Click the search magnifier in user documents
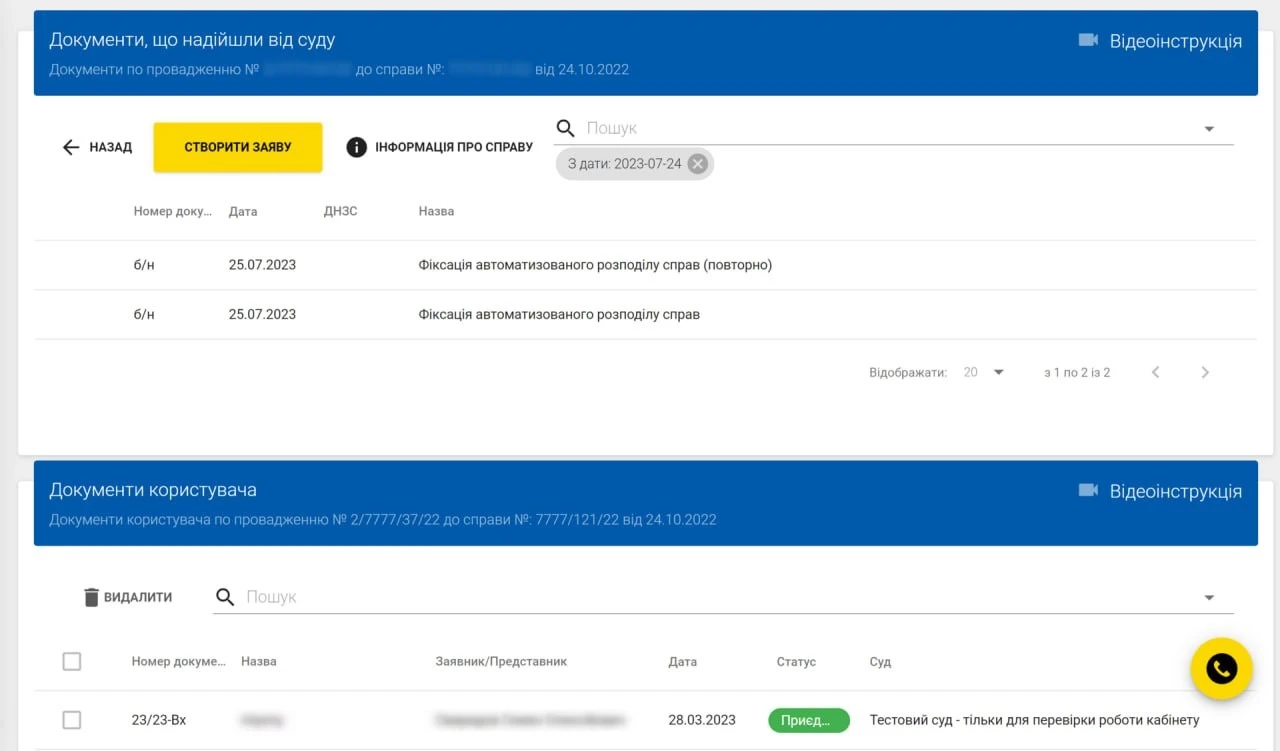 pyautogui.click(x=226, y=597)
